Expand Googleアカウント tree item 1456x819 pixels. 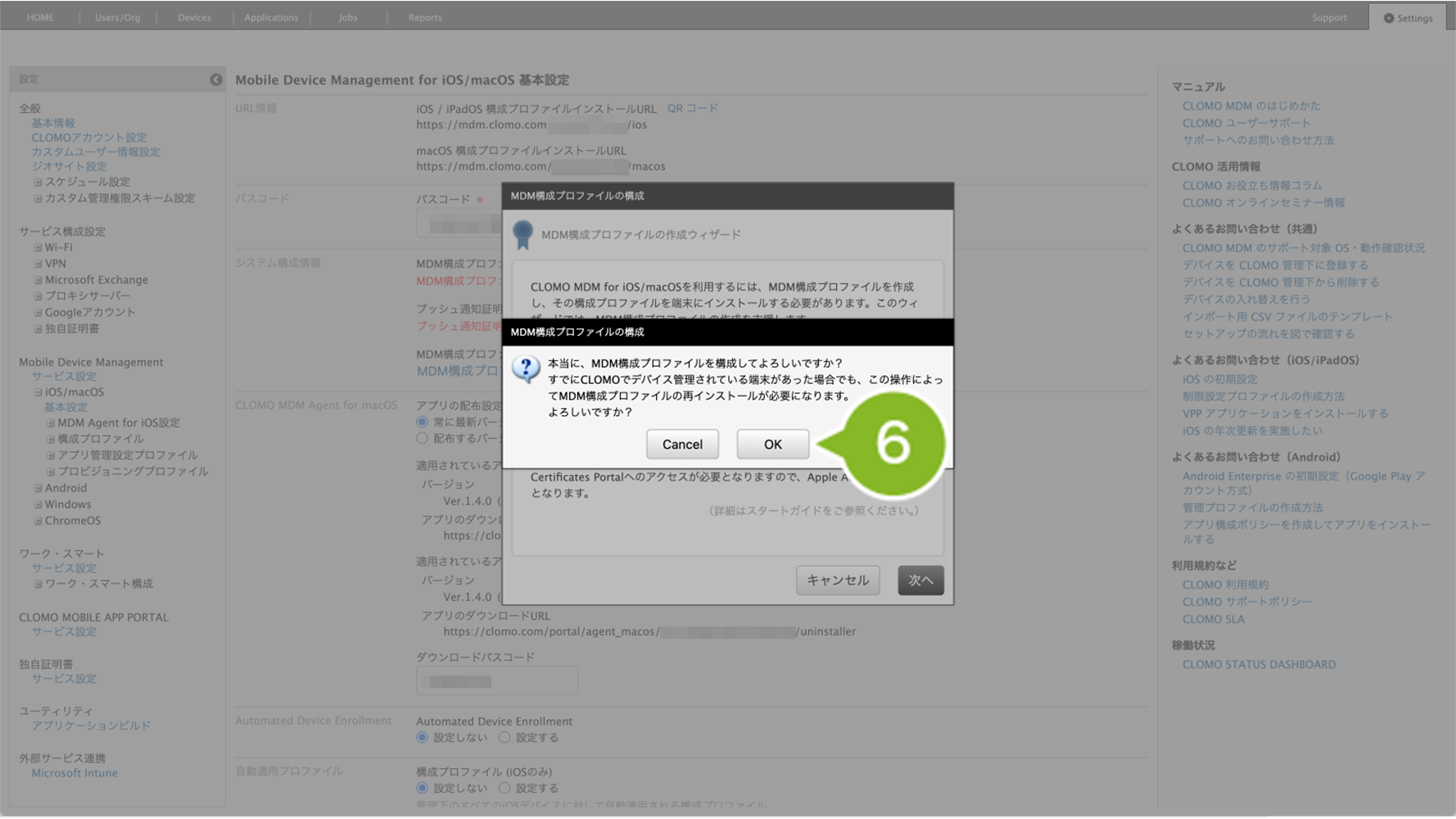(x=38, y=312)
